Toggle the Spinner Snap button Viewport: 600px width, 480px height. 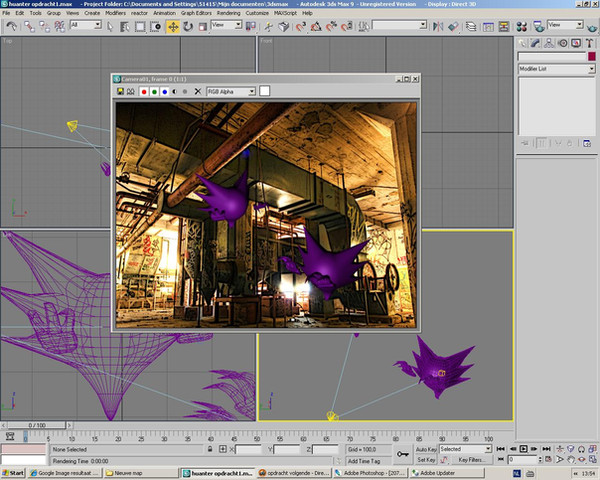[347, 26]
